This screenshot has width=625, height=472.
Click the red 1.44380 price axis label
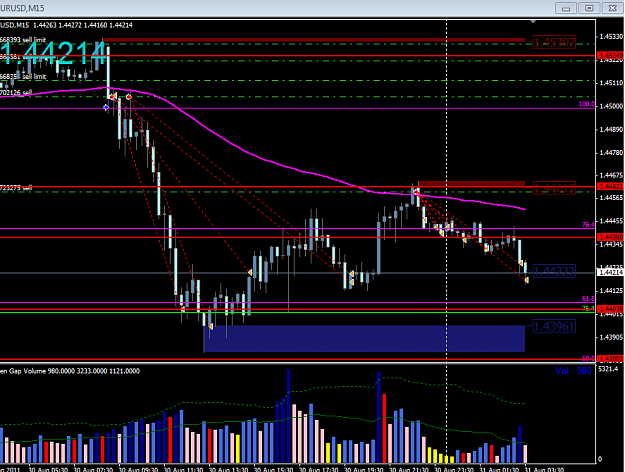point(611,237)
